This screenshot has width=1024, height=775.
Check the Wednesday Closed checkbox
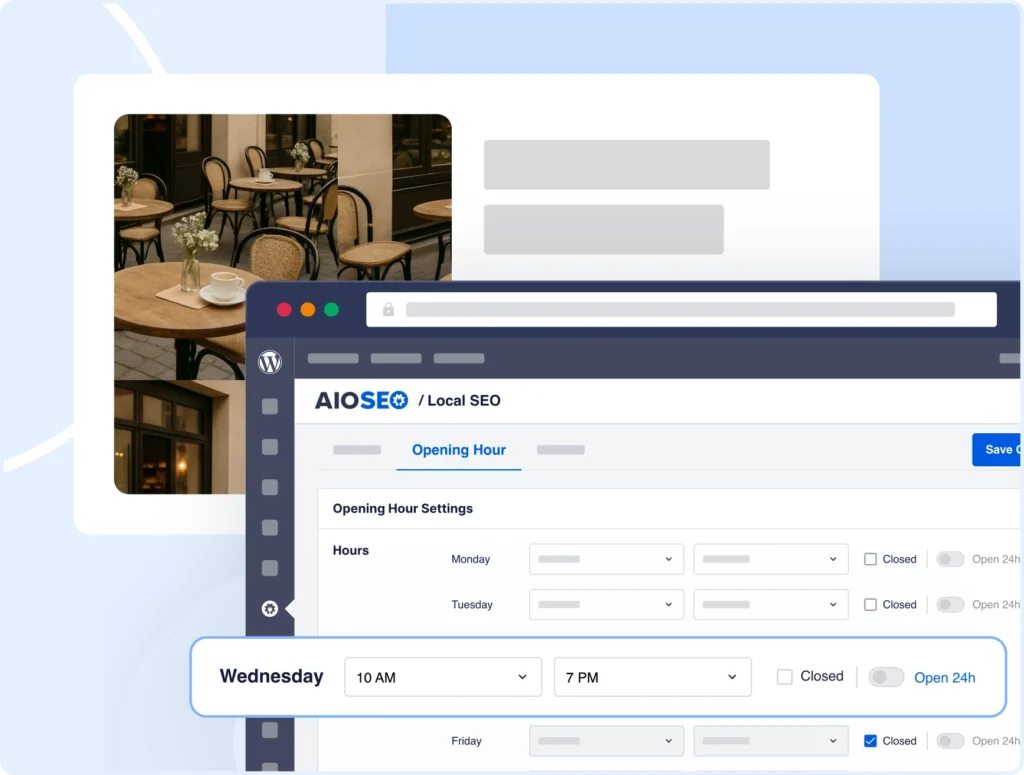(784, 677)
